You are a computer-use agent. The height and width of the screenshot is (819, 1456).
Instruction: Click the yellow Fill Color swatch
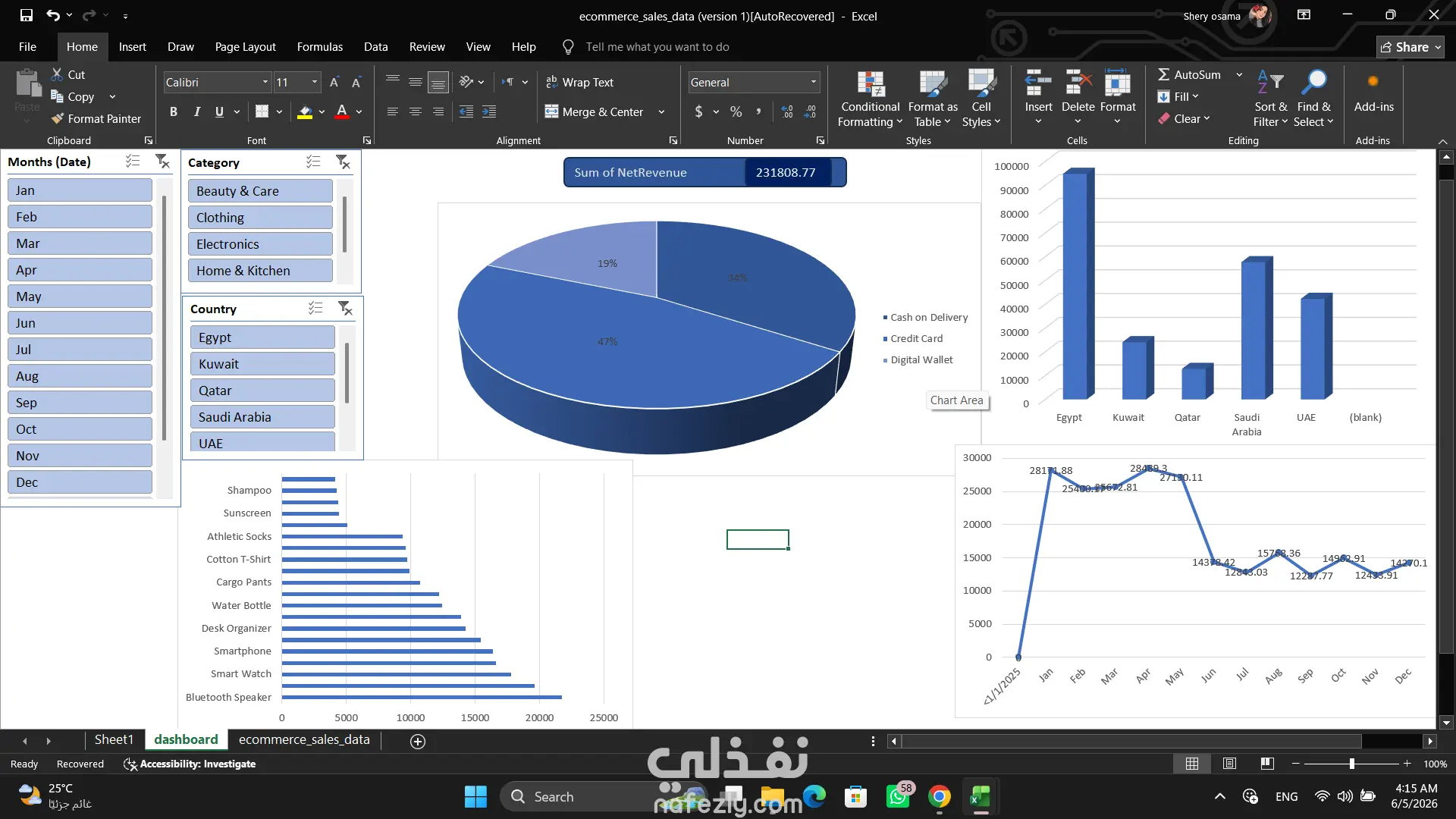click(x=305, y=111)
